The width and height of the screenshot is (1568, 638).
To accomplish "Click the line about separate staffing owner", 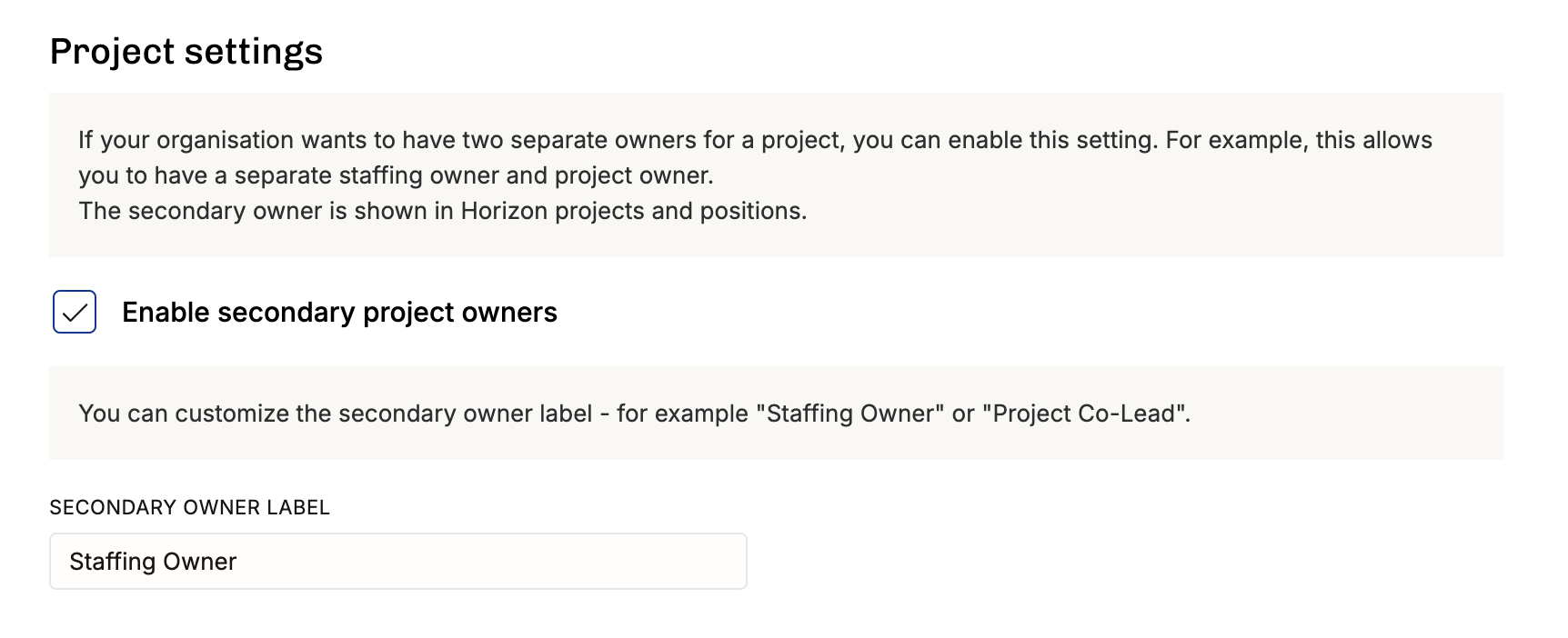I will [396, 175].
